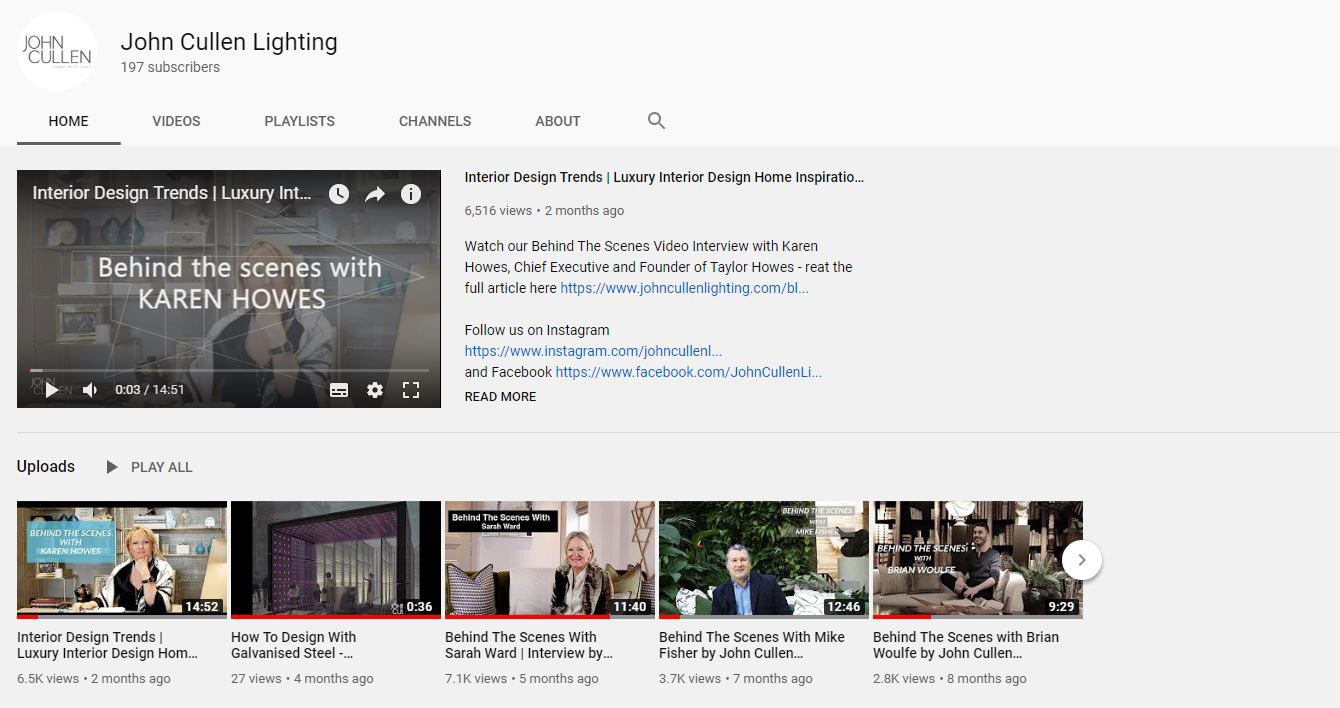This screenshot has width=1340, height=708.
Task: Open the Sarah Ward interview thumbnail
Action: tap(550, 560)
